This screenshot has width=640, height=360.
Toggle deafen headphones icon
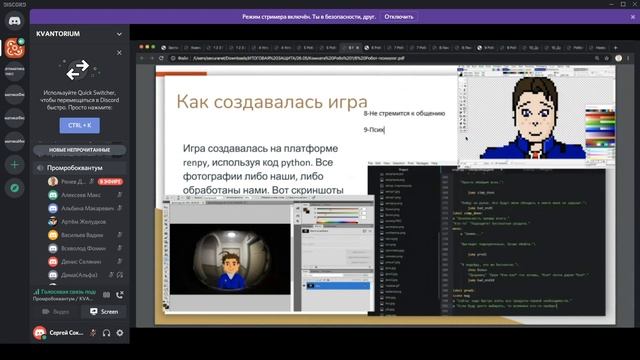(x=107, y=333)
